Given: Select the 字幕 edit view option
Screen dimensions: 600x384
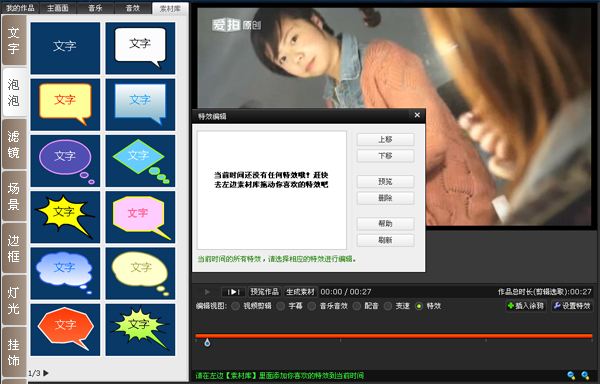Looking at the screenshot, I should [x=280, y=306].
